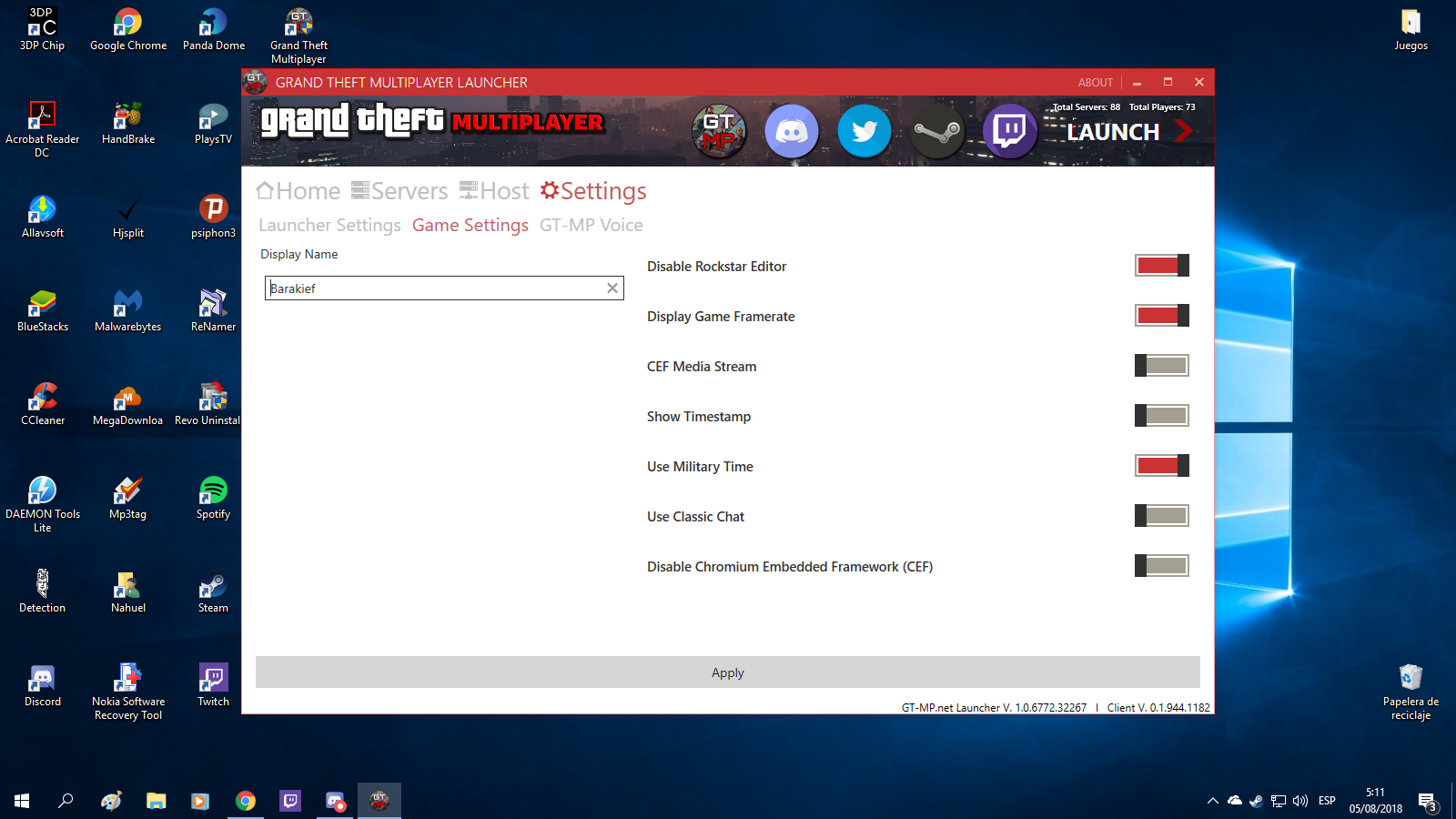The image size is (1456, 819).
Task: Maximize the GT-MP launcher window
Action: click(x=1168, y=82)
